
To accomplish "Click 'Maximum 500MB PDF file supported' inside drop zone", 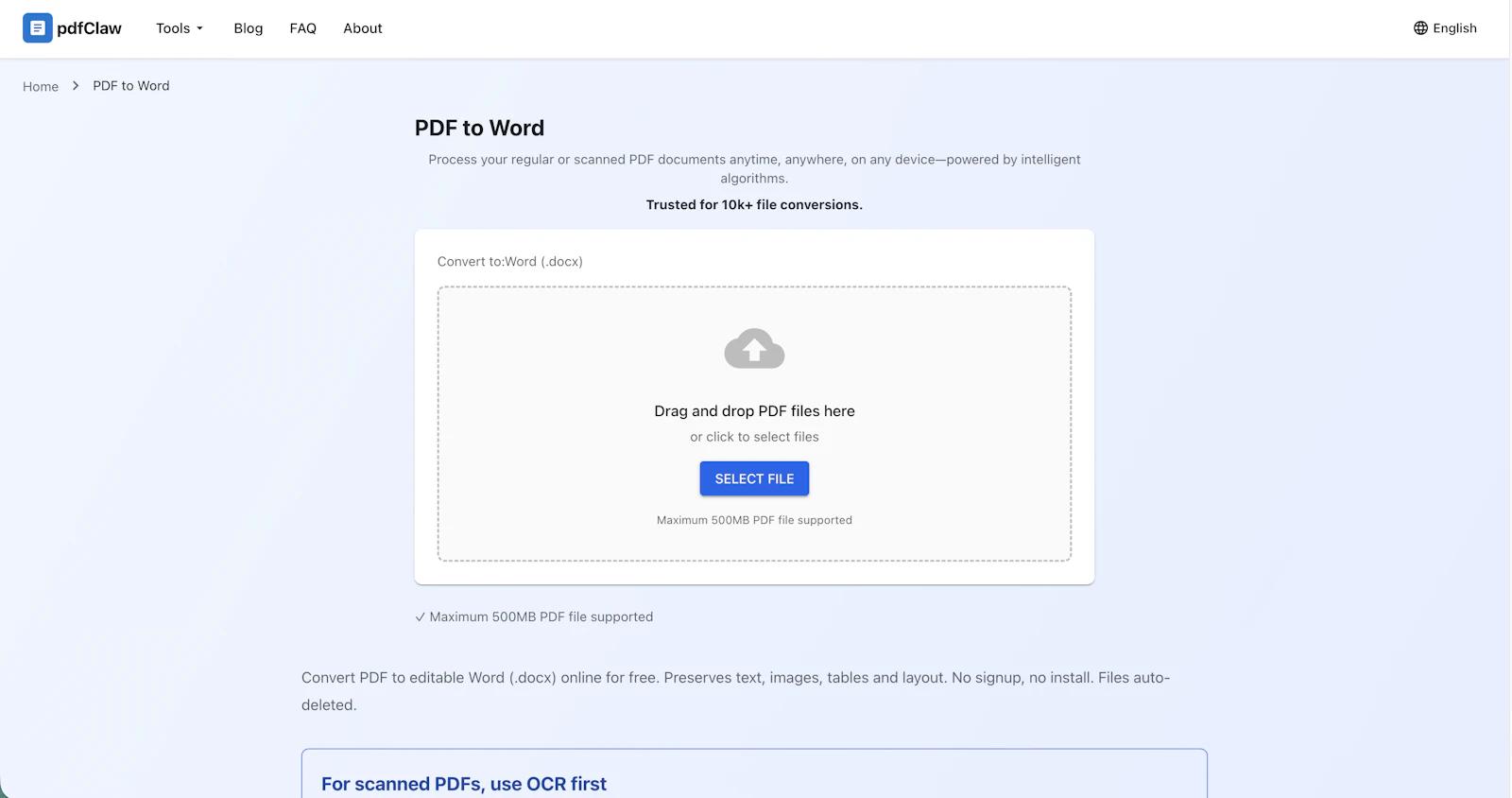I will 754,520.
